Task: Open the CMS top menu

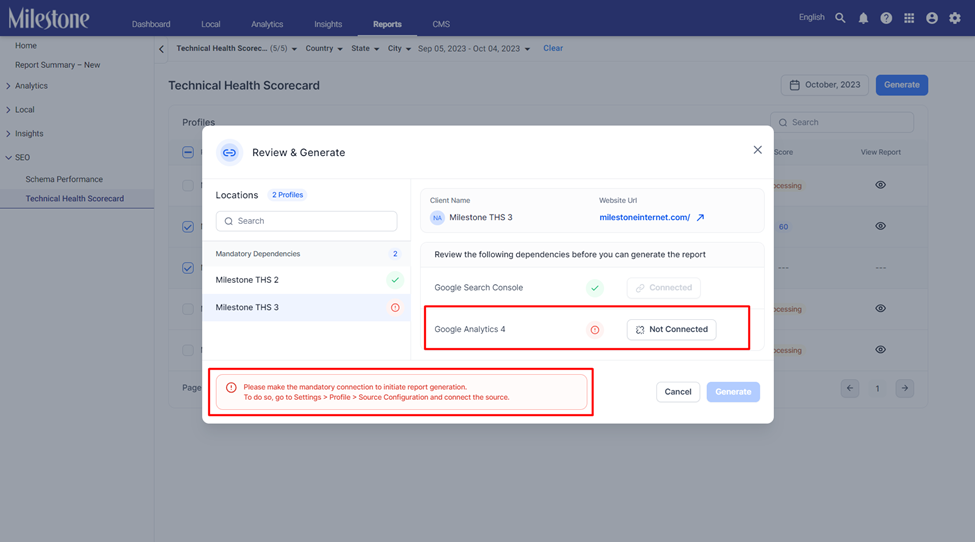Action: click(441, 24)
